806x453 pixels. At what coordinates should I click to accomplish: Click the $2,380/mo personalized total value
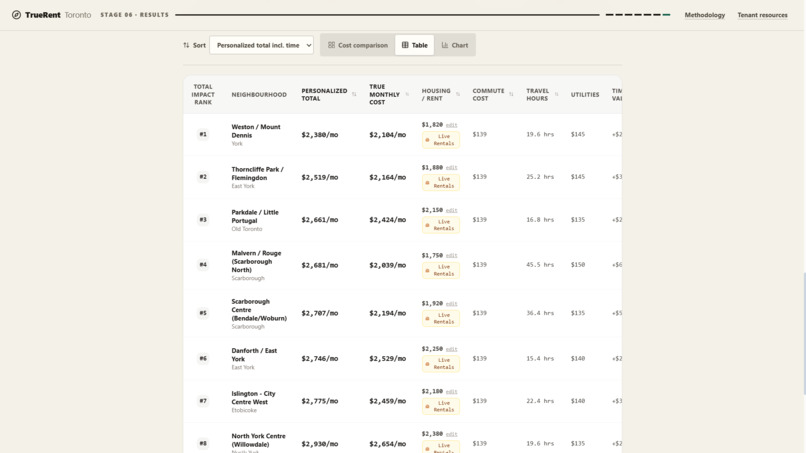(320, 135)
